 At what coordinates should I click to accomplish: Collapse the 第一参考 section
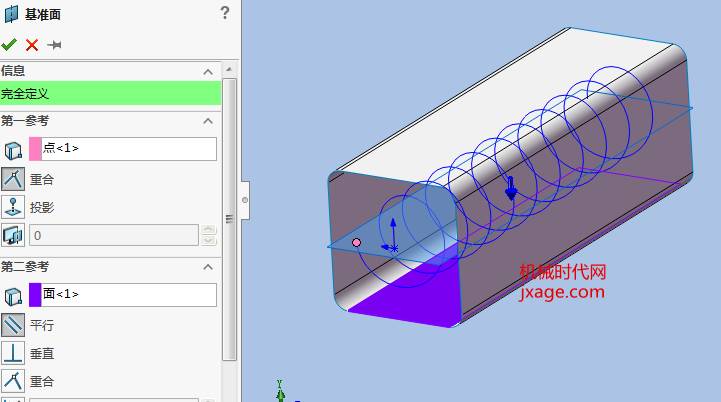tap(208, 121)
